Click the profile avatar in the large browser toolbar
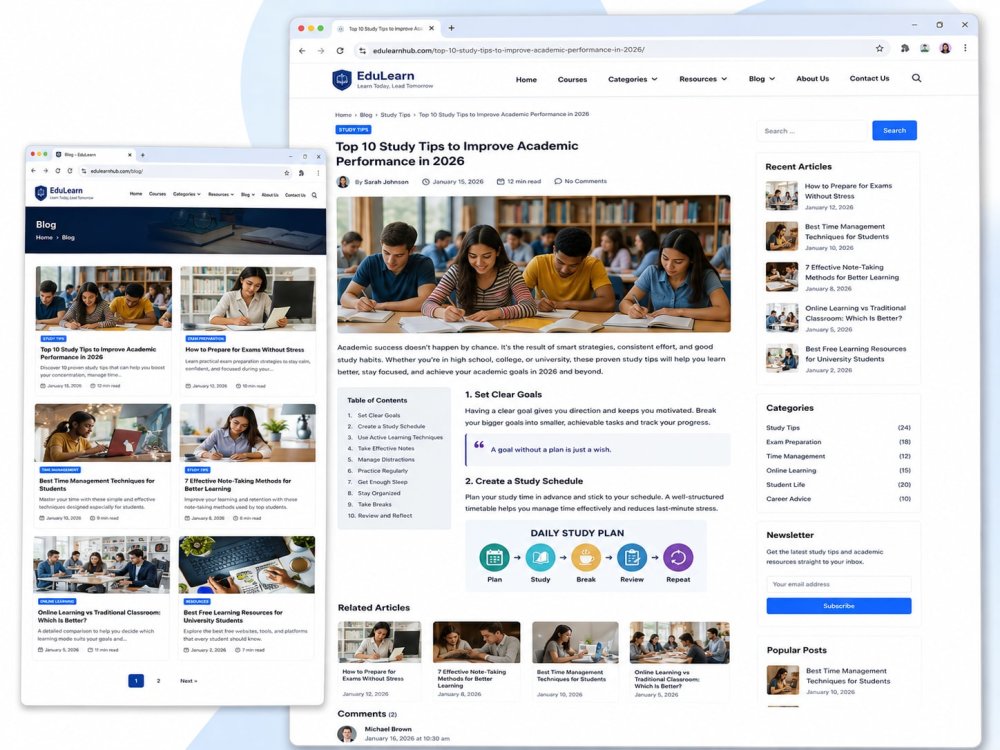The image size is (1000, 750). point(945,48)
